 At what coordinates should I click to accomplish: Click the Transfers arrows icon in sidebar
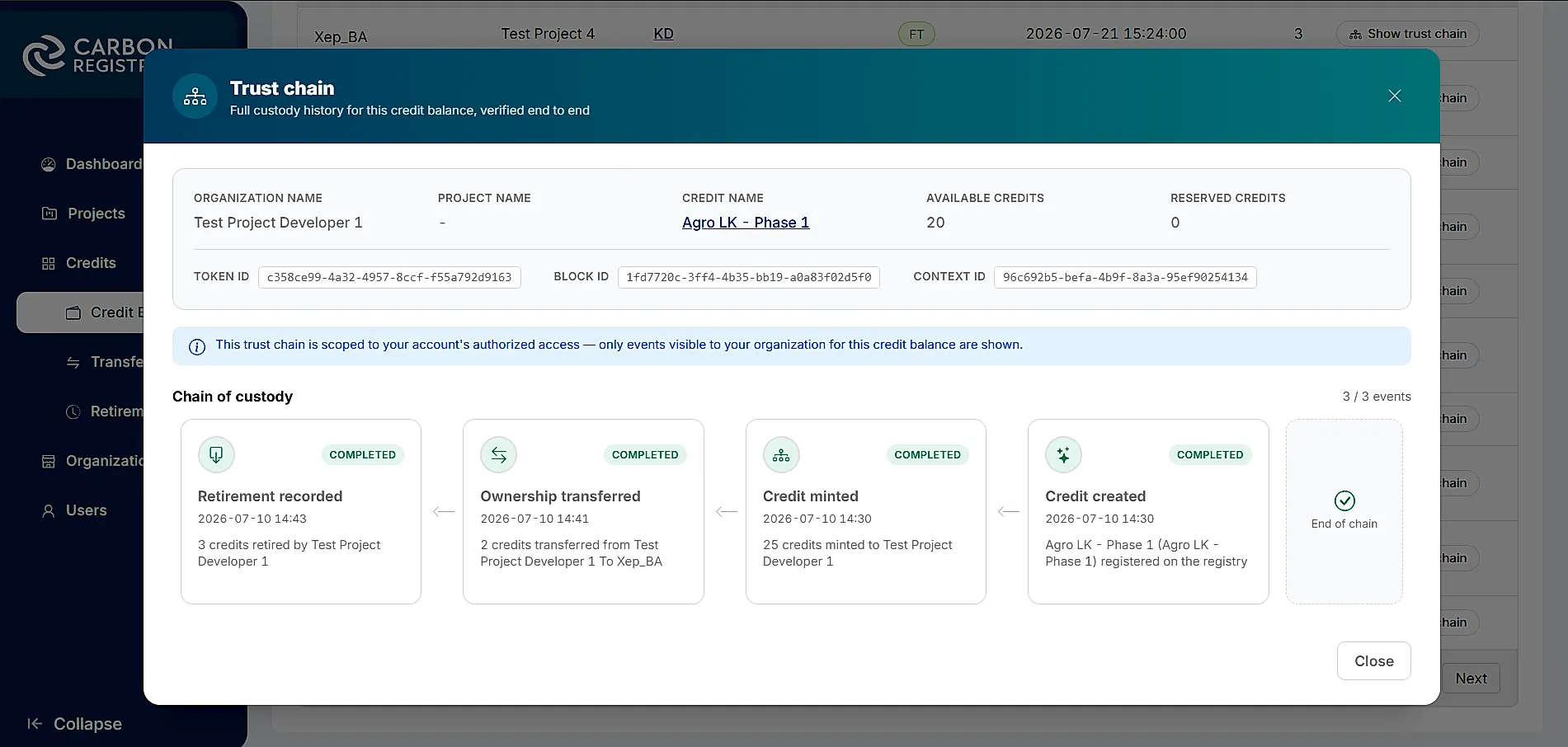click(x=73, y=362)
